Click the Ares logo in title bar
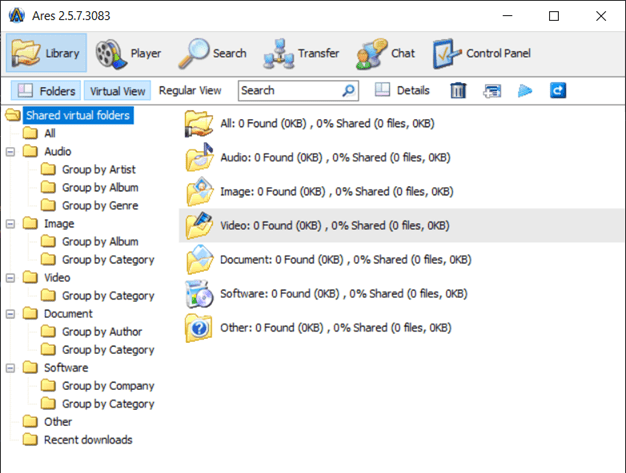The image size is (626, 473). pyautogui.click(x=17, y=16)
